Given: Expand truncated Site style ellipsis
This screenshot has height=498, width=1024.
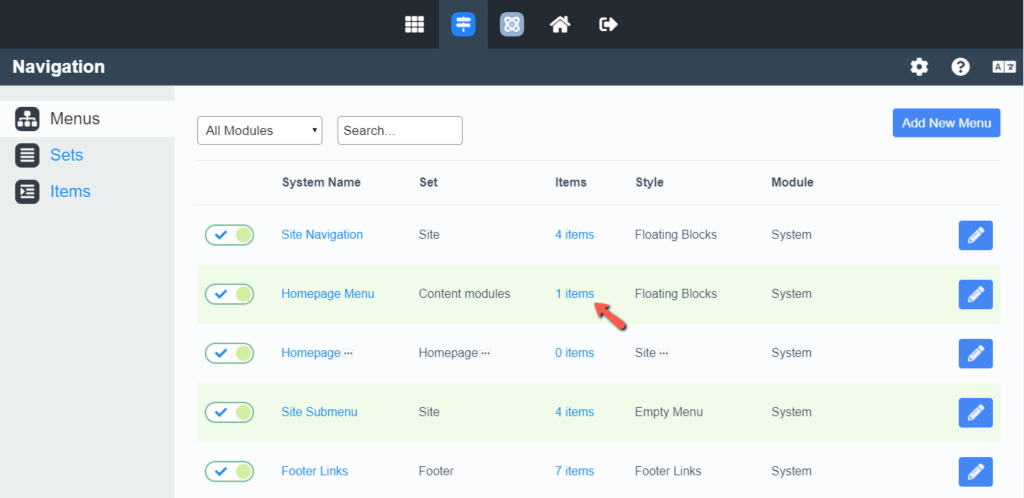Looking at the screenshot, I should coord(664,354).
